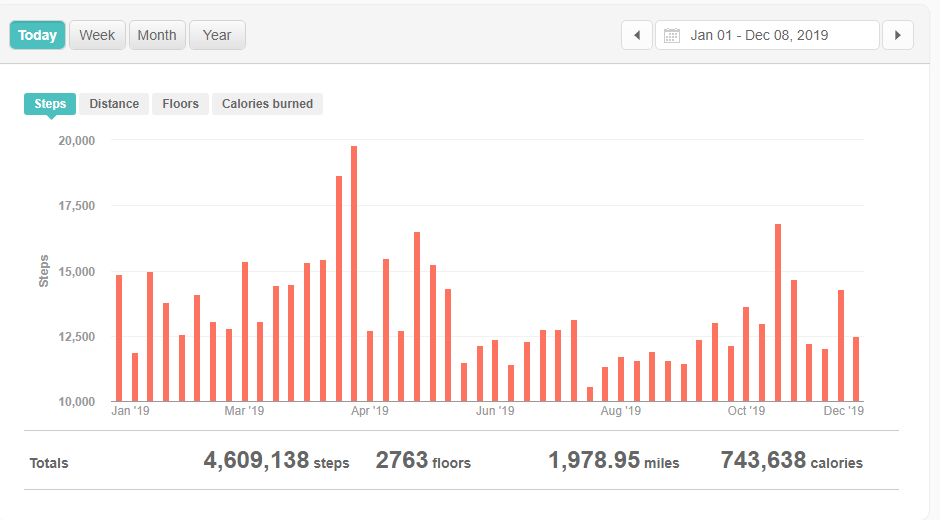Click the vertical Steps axis title
The image size is (940, 520).
tap(44, 271)
